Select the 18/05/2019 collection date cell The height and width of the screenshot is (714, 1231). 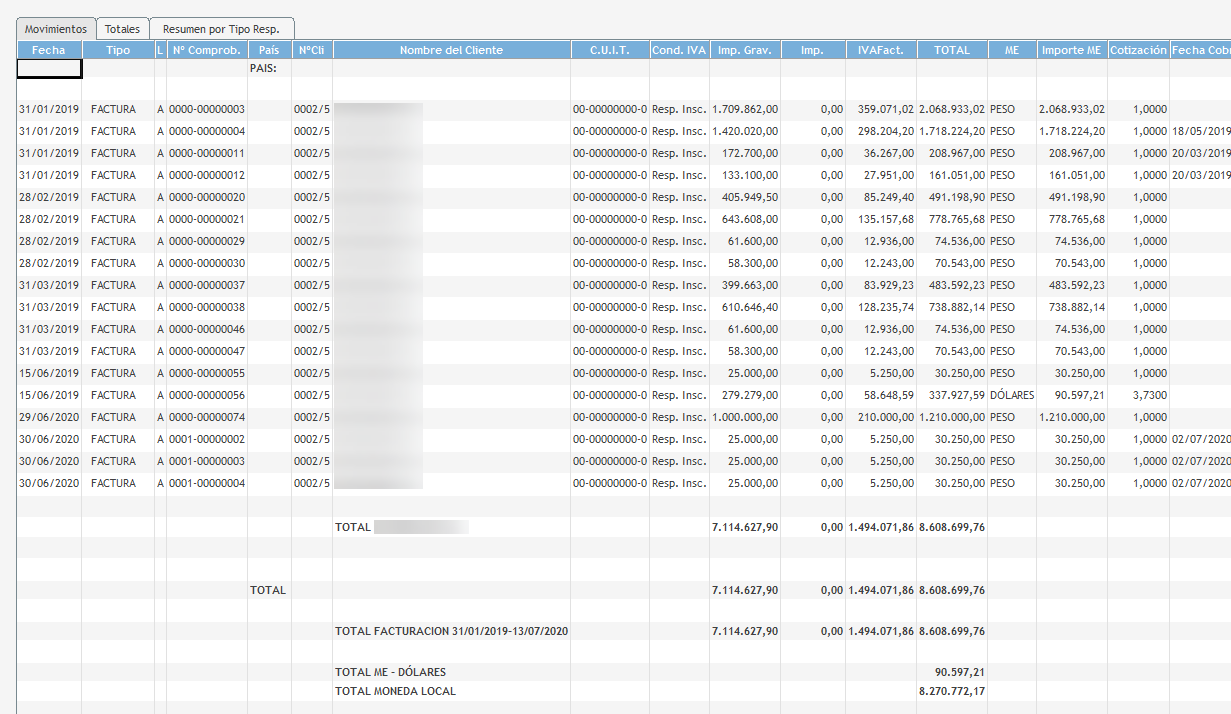point(1200,131)
